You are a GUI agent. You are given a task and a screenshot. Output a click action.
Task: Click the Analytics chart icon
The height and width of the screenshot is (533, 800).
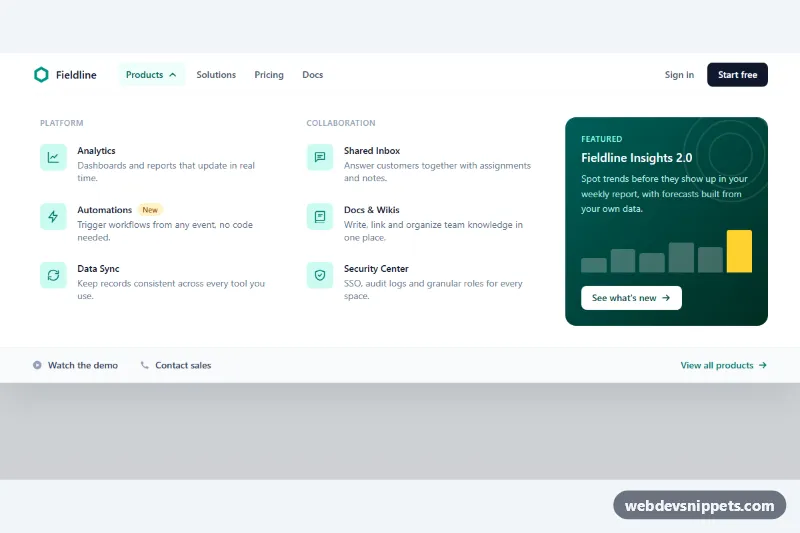[53, 157]
